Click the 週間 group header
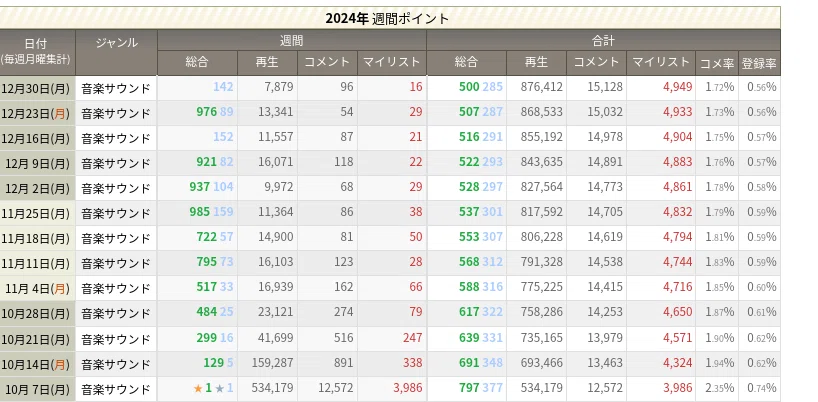This screenshot has height=402, width=818. 292,40
